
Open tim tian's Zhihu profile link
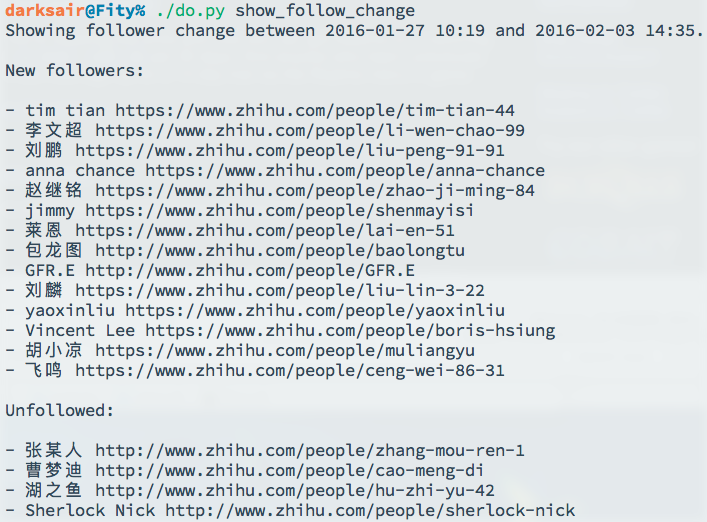(x=315, y=110)
